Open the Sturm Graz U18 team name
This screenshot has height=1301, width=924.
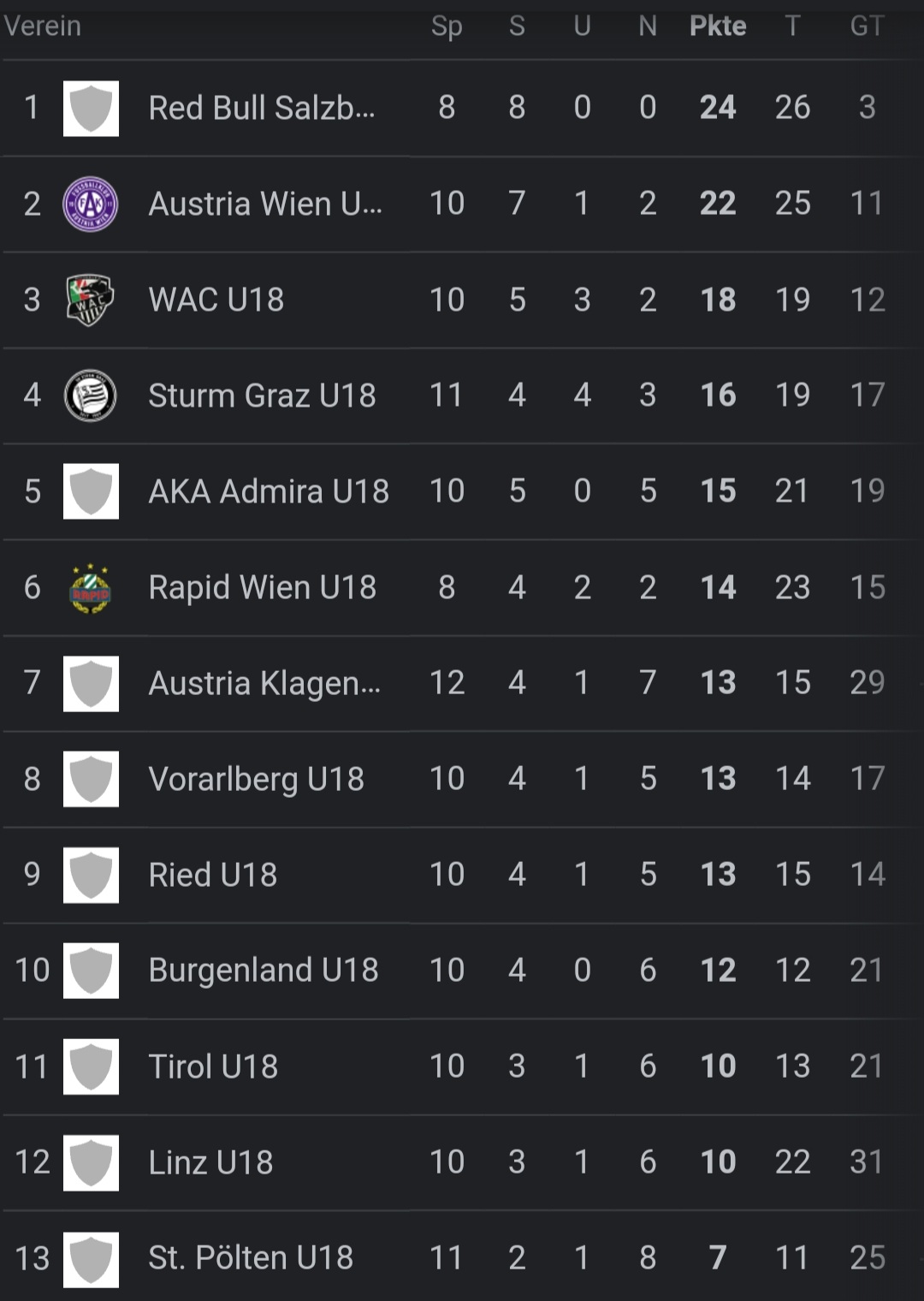(263, 395)
